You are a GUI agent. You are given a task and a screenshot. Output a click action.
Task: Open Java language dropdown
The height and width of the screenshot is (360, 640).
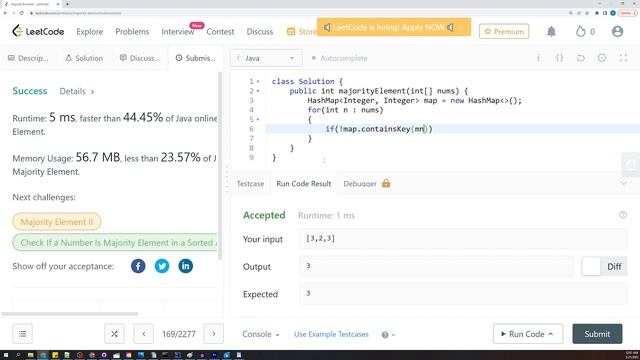[266, 58]
